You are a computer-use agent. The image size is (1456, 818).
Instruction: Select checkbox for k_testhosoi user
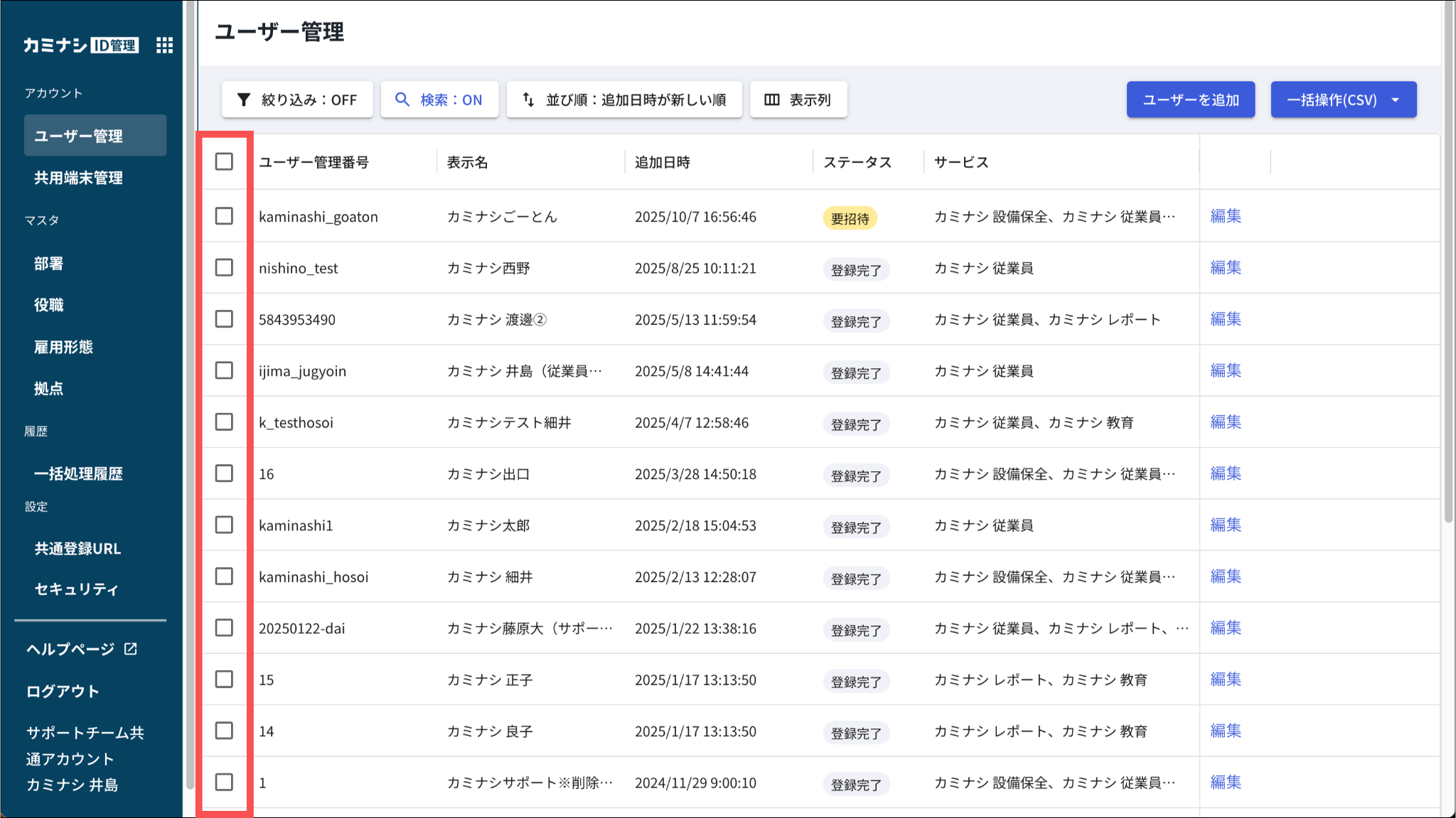pyautogui.click(x=224, y=422)
